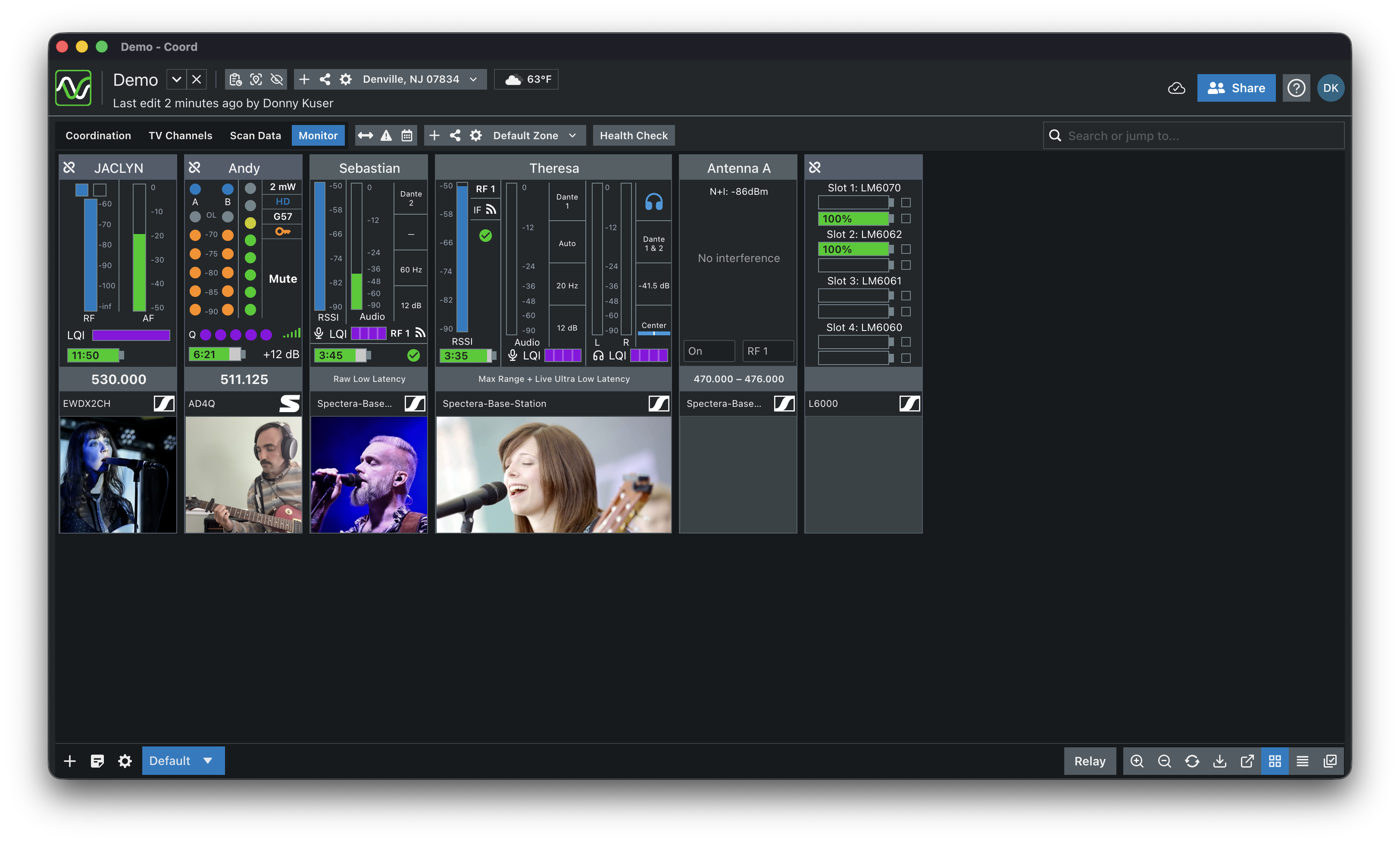This screenshot has height=843, width=1400.
Task: Open the calendar icon in Monitor toolbar
Action: pos(406,136)
